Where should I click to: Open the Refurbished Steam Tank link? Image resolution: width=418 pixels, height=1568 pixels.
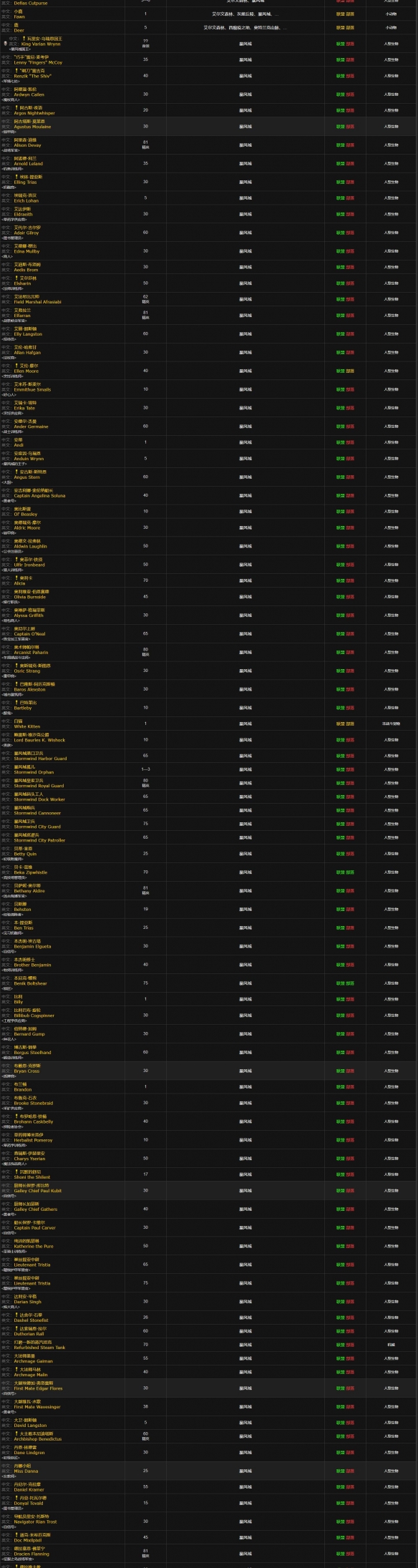point(39,1348)
